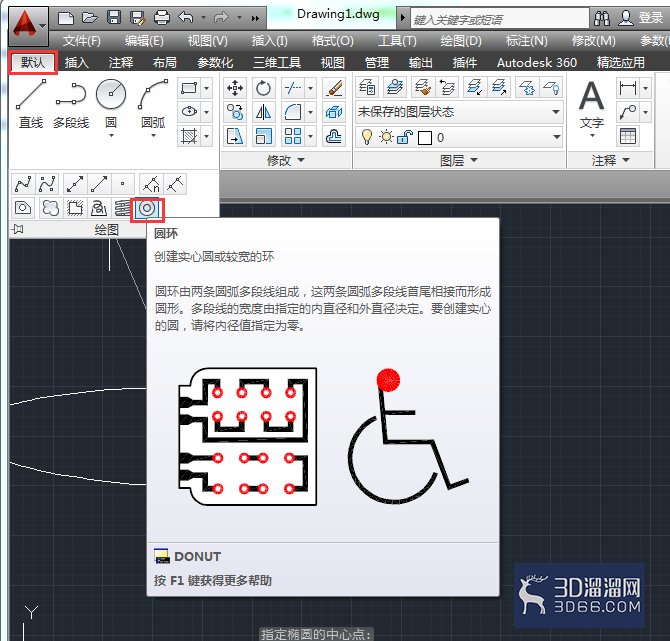
Task: Click the Multiple Points tool icon
Action: point(123,184)
